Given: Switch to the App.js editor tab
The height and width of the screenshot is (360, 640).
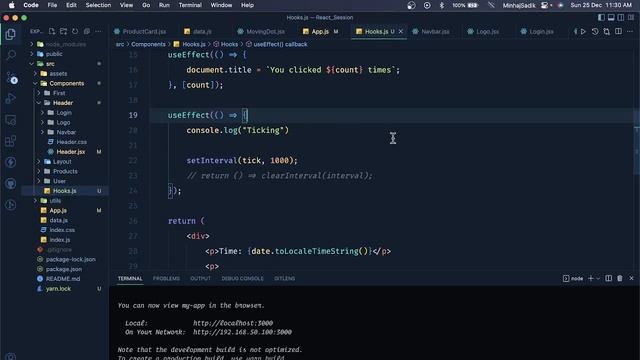Looking at the screenshot, I should point(320,31).
